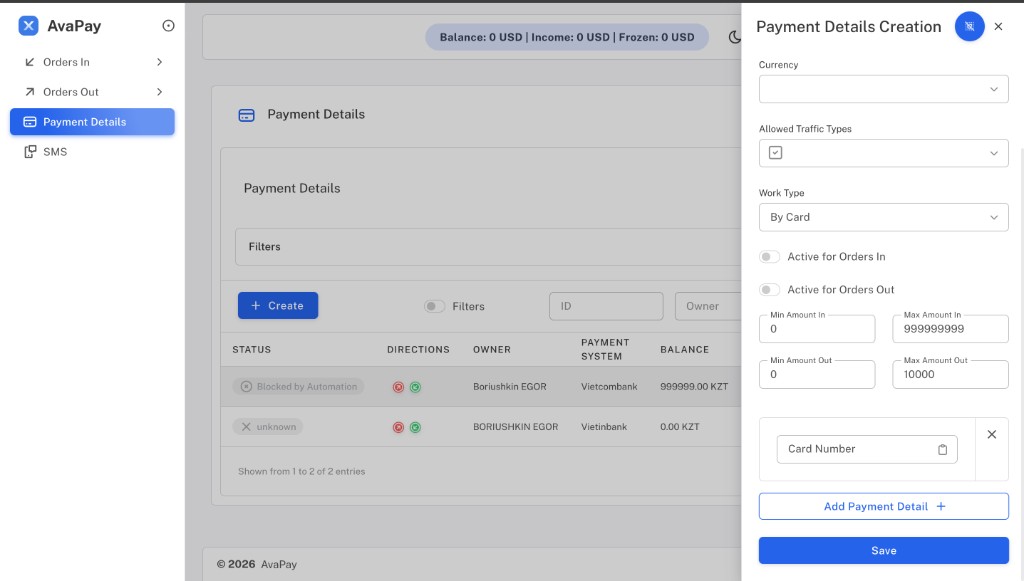This screenshot has height=581, width=1024.
Task: Close the Payment Details Creation panel
Action: click(998, 26)
